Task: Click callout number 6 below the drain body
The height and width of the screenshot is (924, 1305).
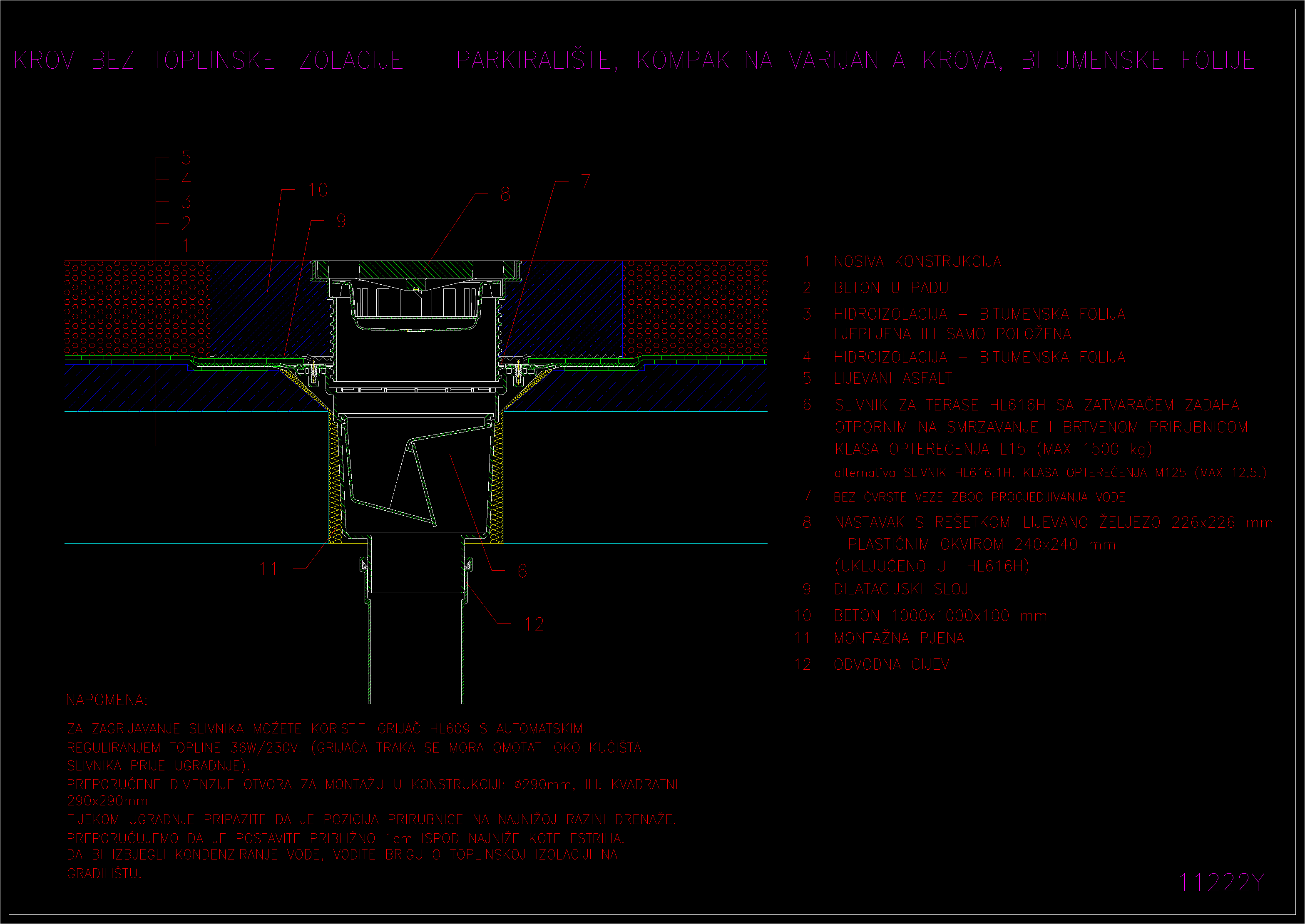Action: click(522, 571)
